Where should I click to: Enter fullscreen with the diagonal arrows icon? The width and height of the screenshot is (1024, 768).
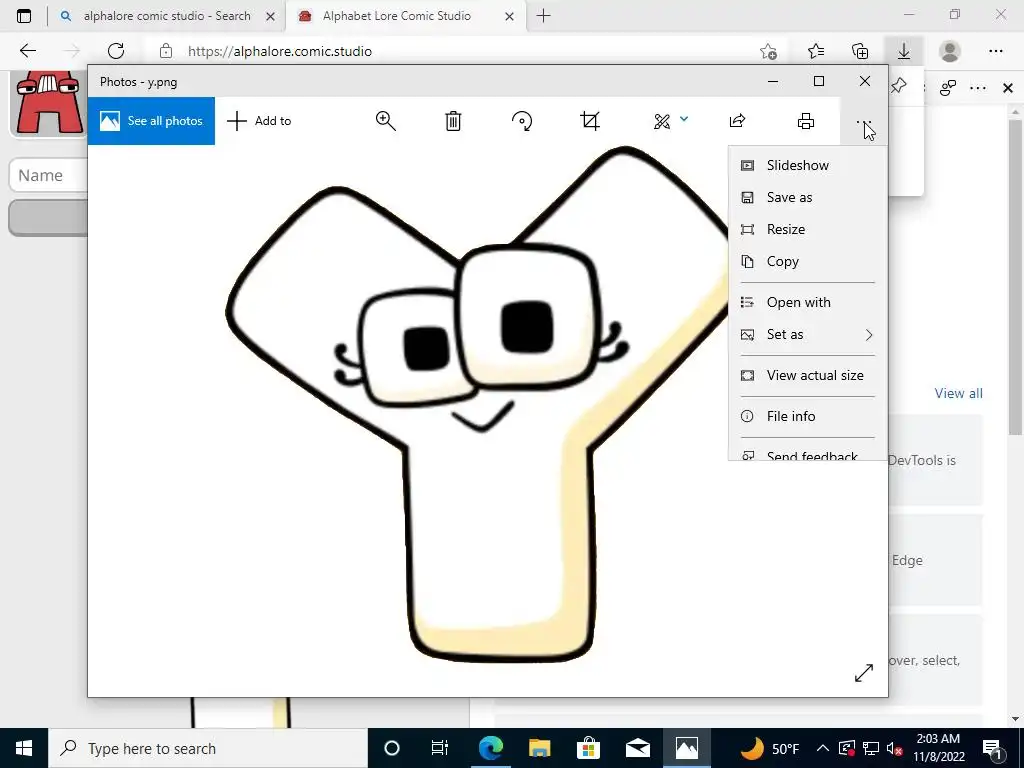click(863, 673)
